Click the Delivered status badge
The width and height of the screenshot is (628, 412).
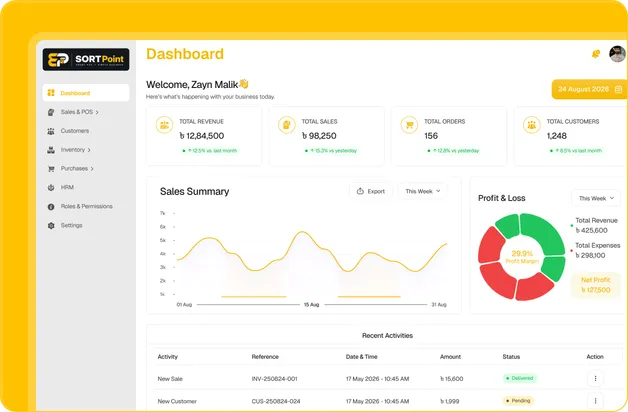click(x=520, y=378)
